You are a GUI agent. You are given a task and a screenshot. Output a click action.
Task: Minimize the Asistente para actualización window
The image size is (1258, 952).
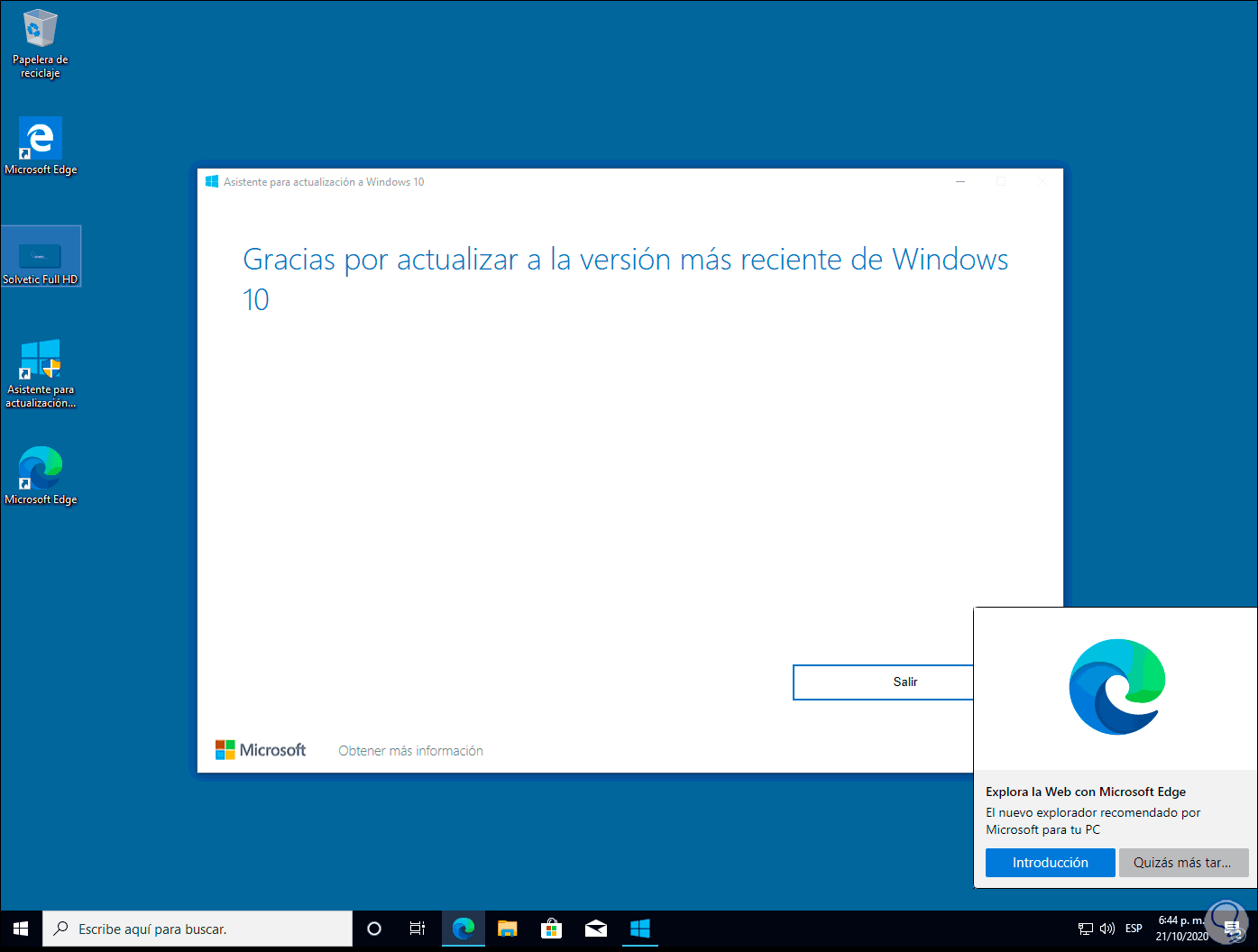pyautogui.click(x=960, y=181)
